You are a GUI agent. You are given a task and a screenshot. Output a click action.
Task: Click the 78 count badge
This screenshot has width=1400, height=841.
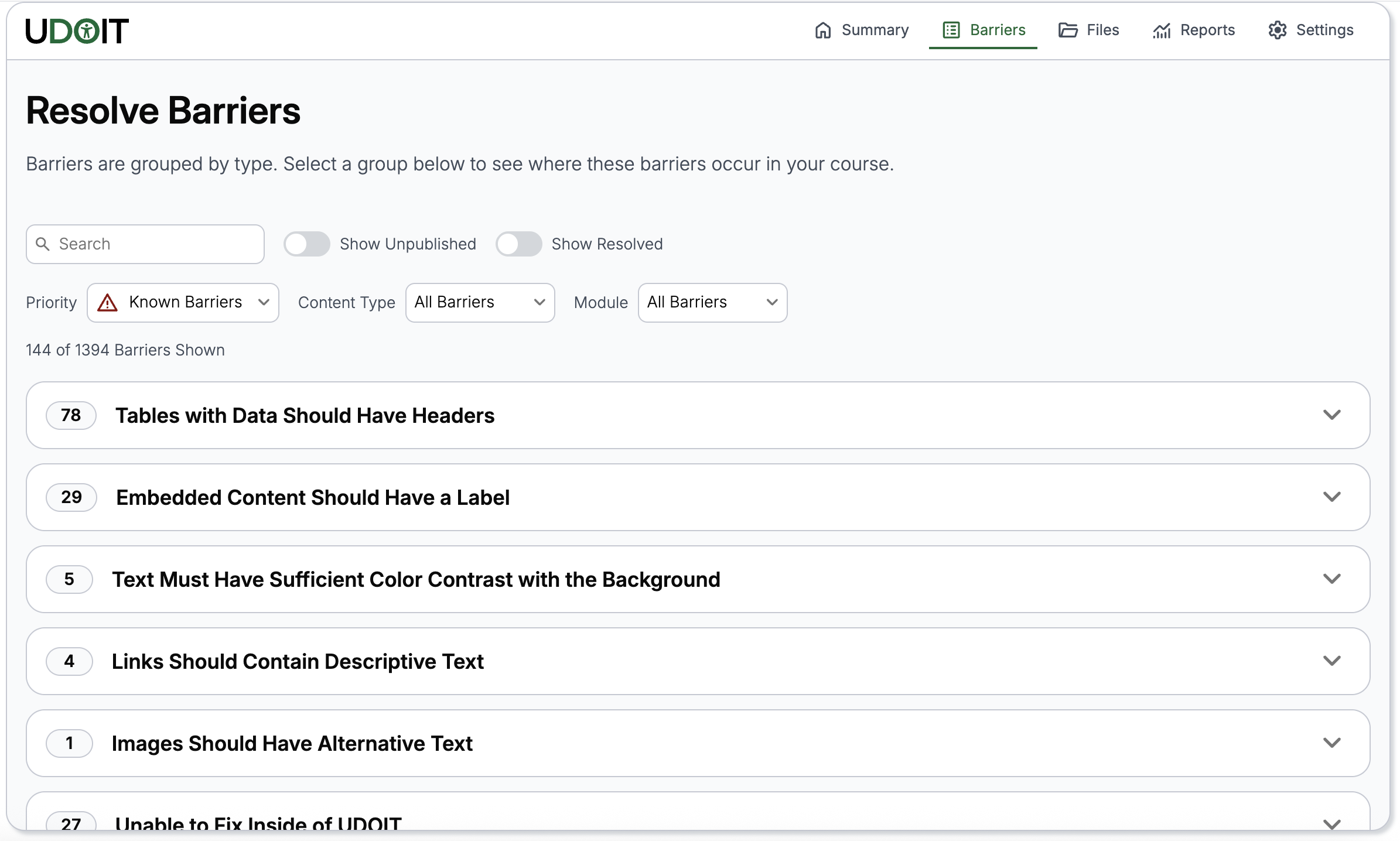71,415
